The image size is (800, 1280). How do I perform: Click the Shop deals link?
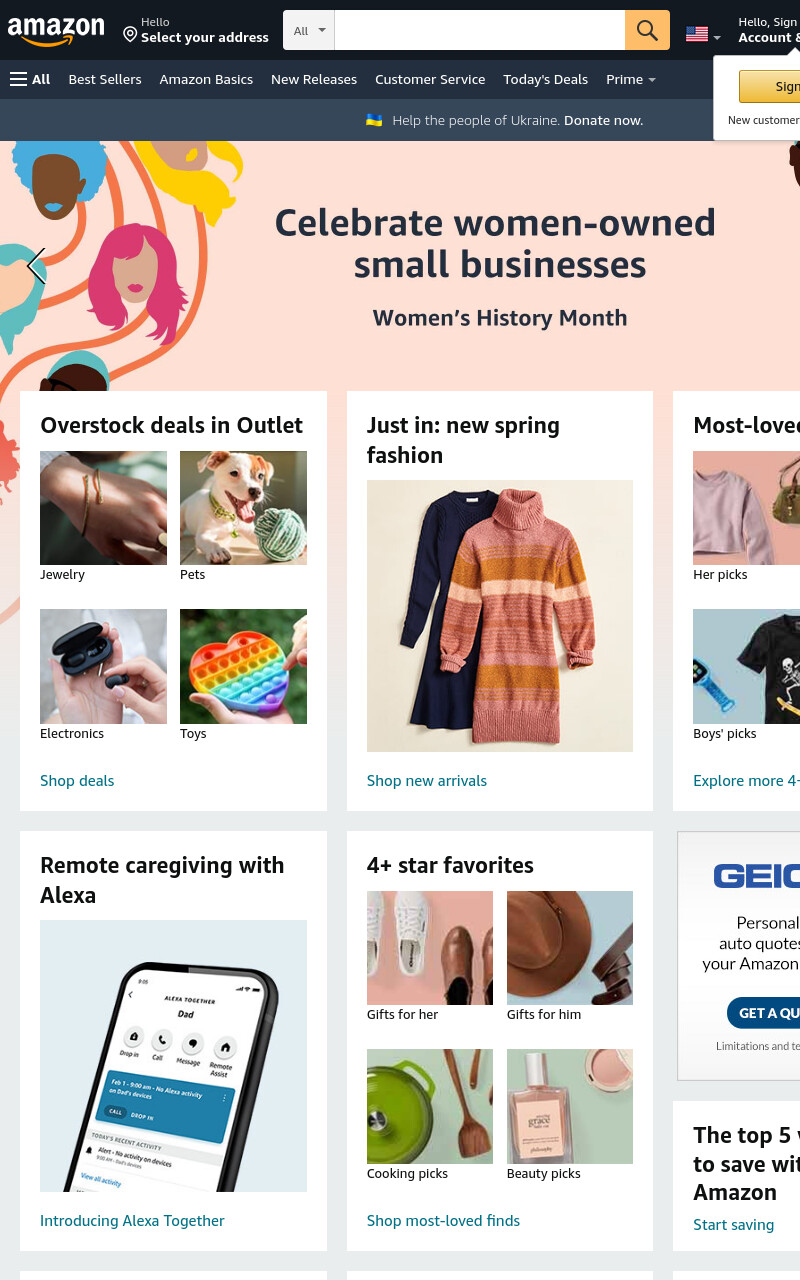[77, 781]
